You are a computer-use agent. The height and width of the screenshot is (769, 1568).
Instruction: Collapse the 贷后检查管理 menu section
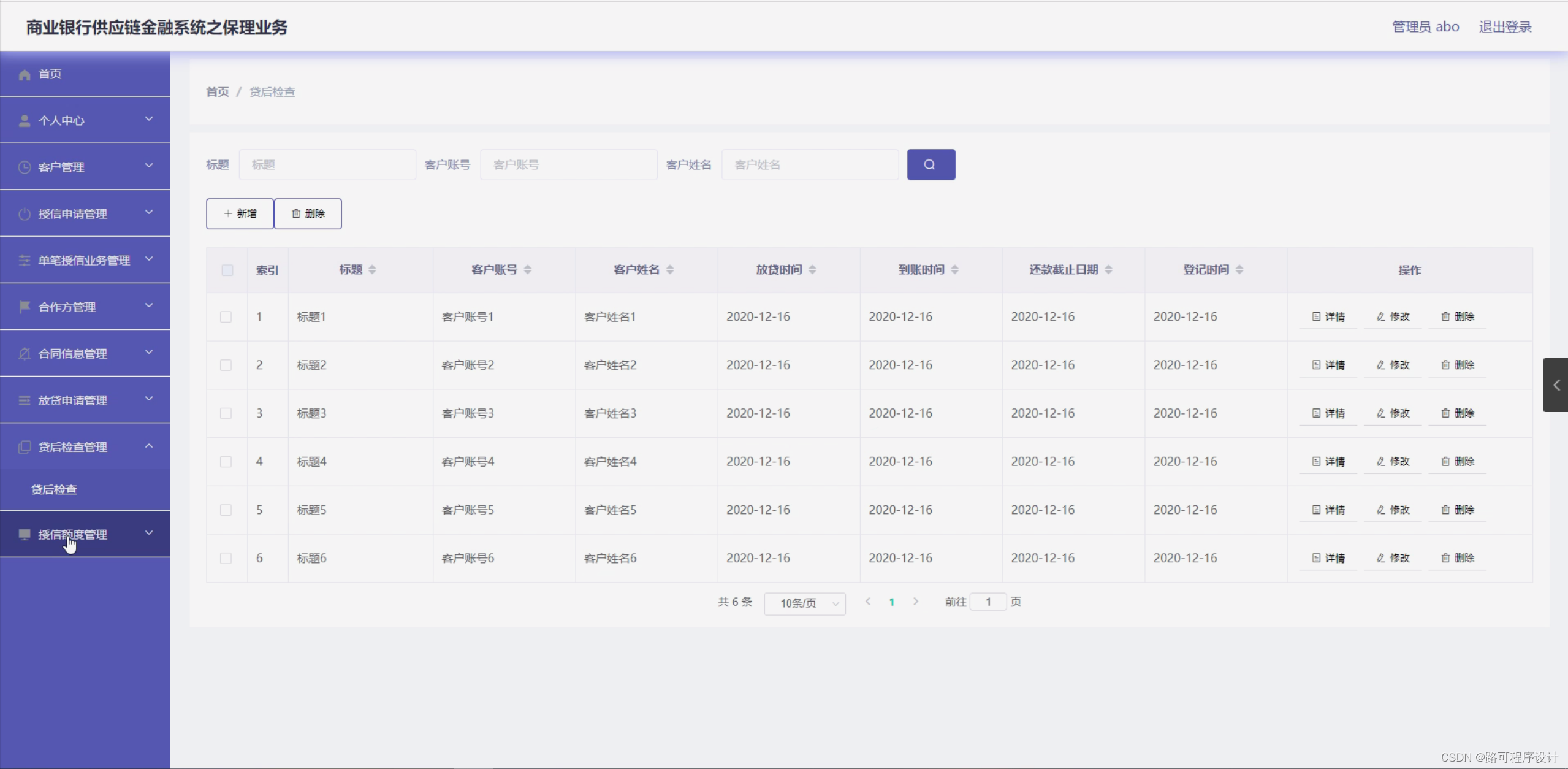(x=86, y=446)
